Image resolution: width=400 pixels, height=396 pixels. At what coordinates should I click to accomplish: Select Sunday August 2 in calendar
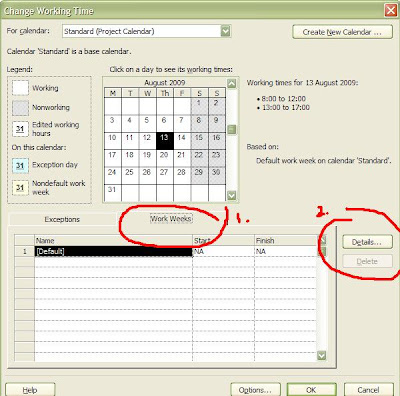217,106
